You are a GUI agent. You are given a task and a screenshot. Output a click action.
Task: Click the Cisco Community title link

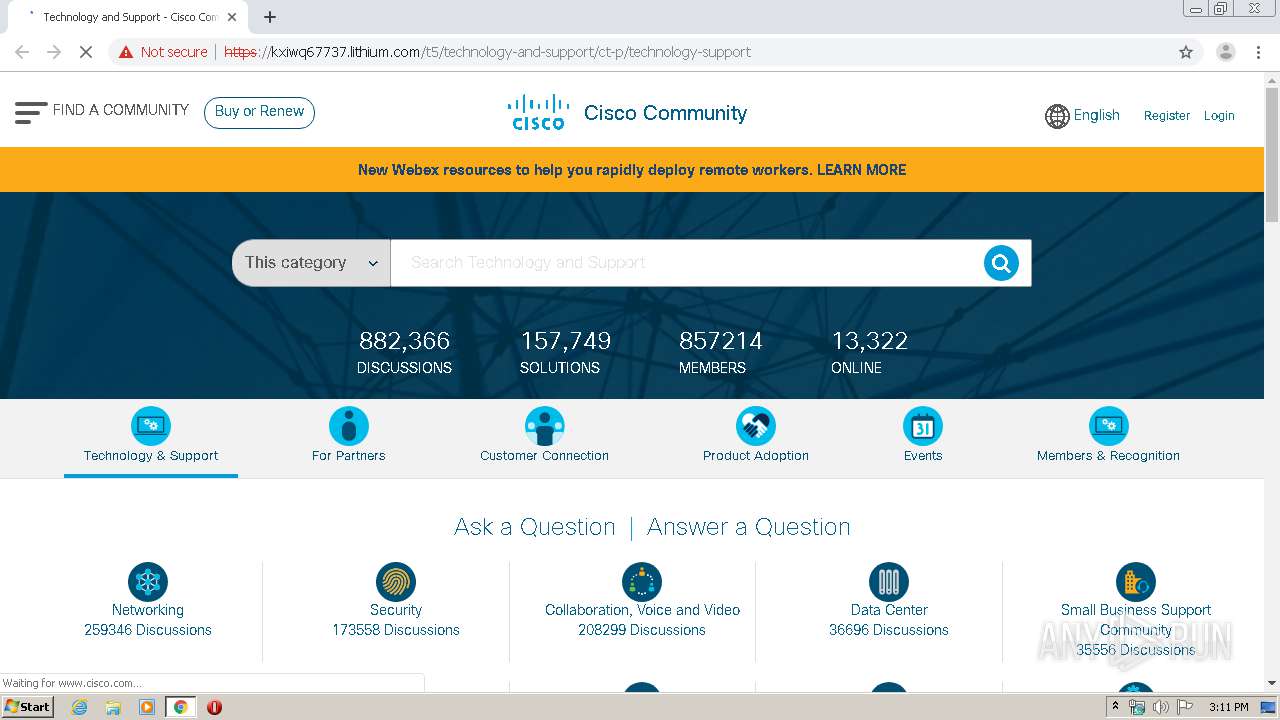[x=665, y=113]
